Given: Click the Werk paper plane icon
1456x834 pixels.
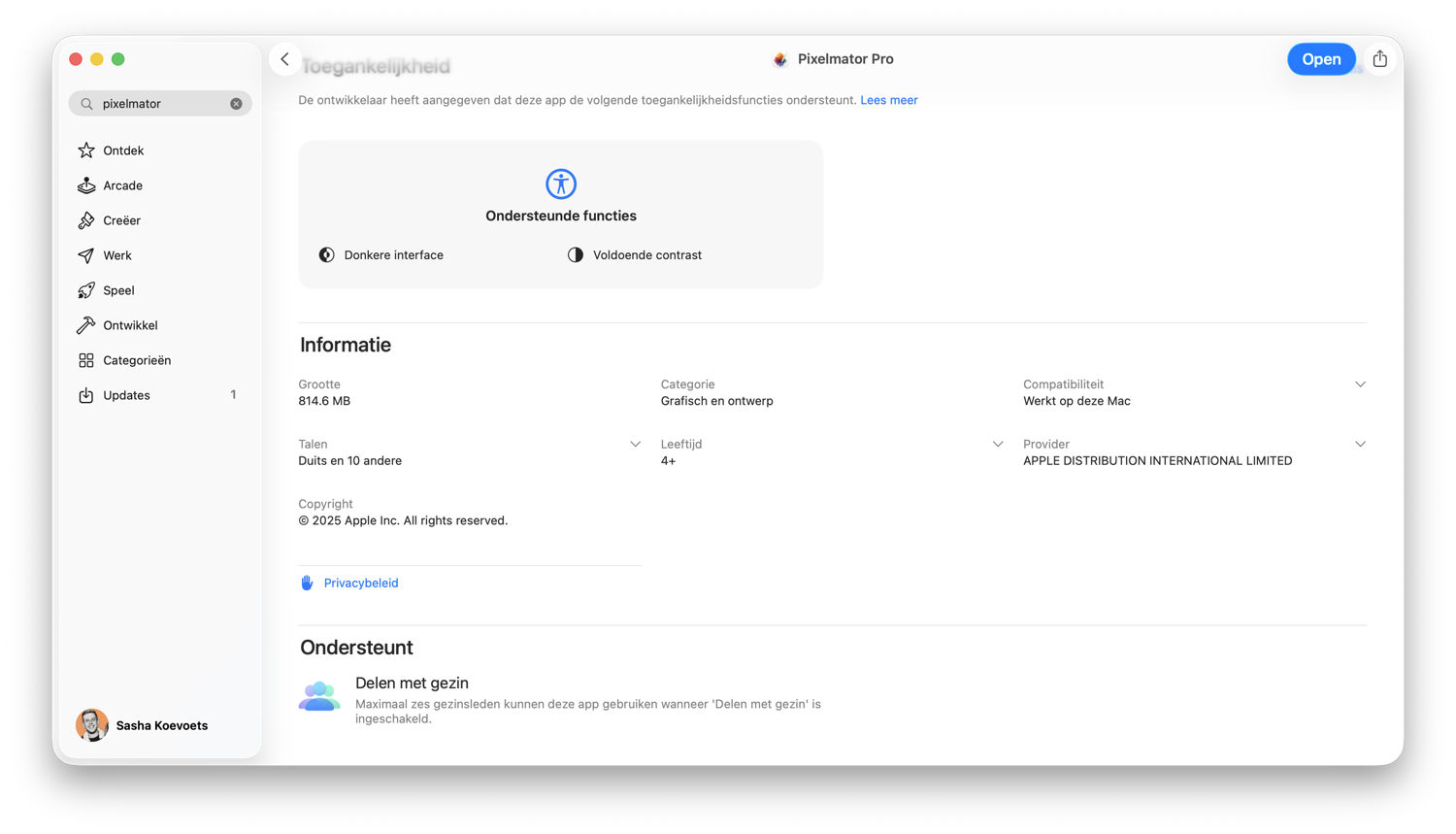Looking at the screenshot, I should (x=86, y=255).
